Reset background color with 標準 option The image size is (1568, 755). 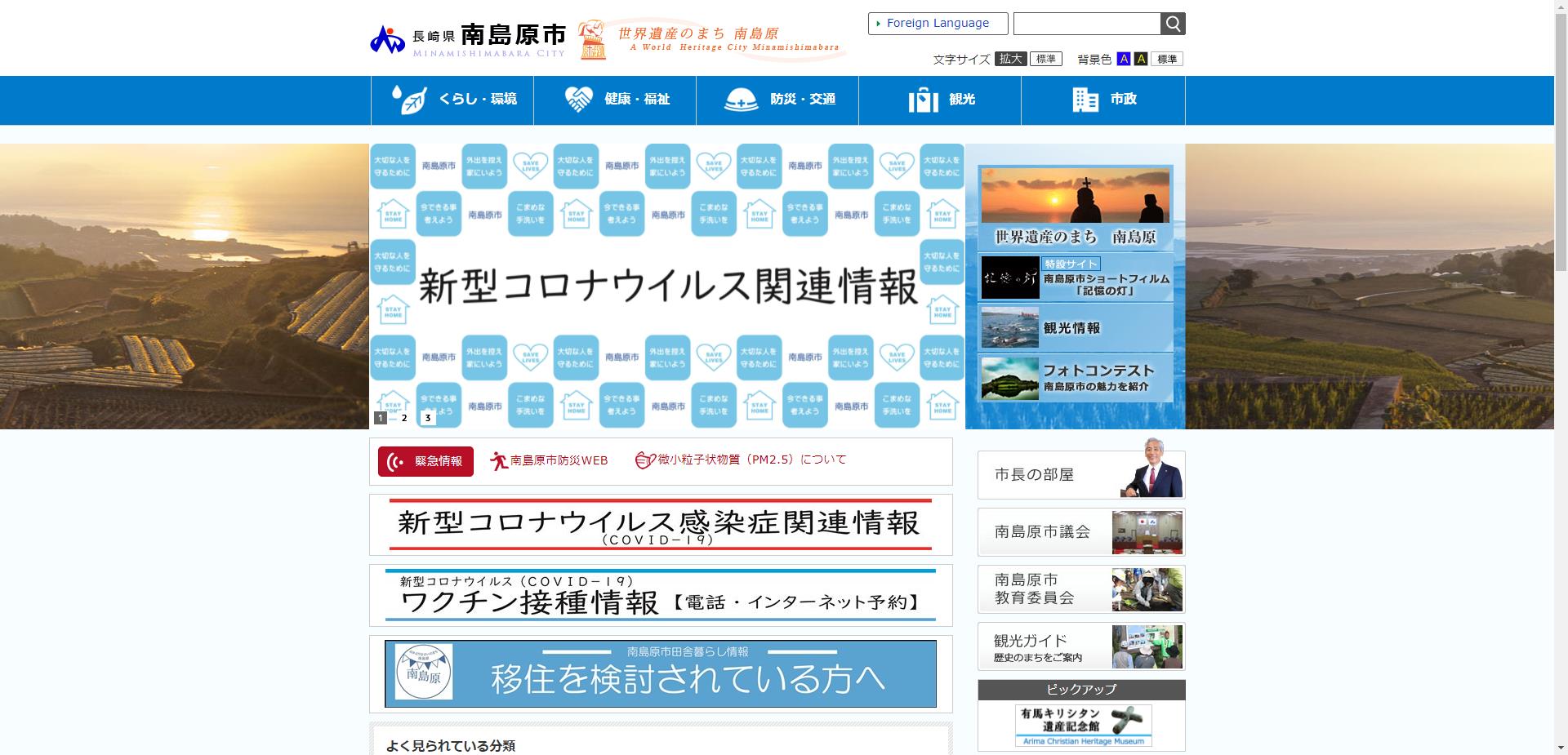[1167, 59]
